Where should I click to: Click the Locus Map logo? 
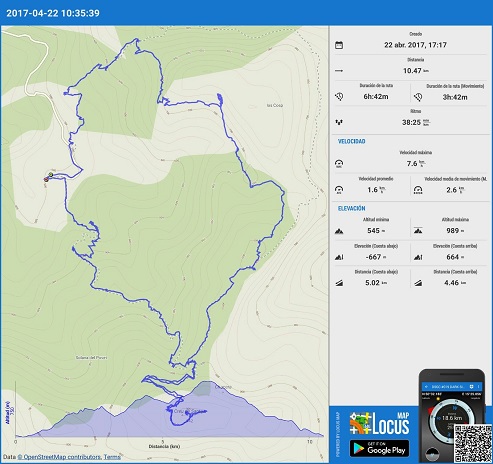pos(379,423)
